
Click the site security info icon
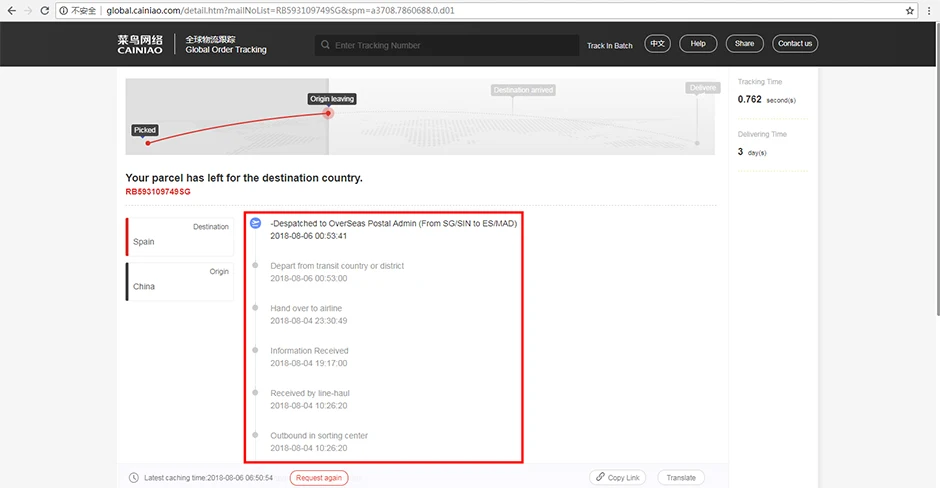(x=64, y=10)
